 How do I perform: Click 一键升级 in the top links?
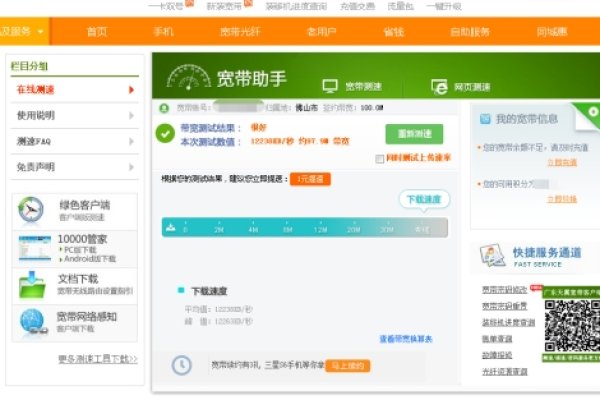click(x=443, y=7)
